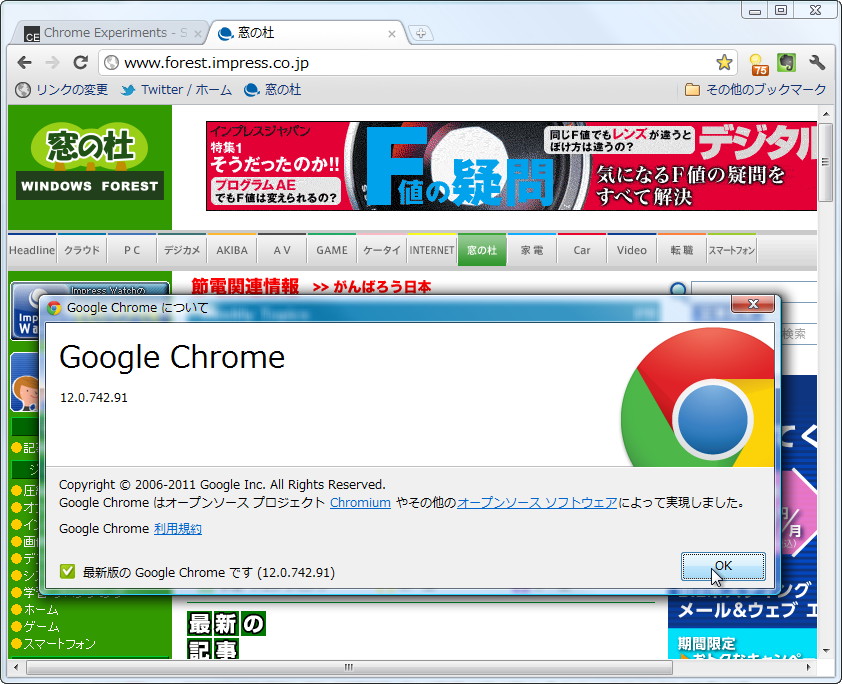Select the GAME category tab
Viewport: 842px width, 684px height.
tap(331, 250)
